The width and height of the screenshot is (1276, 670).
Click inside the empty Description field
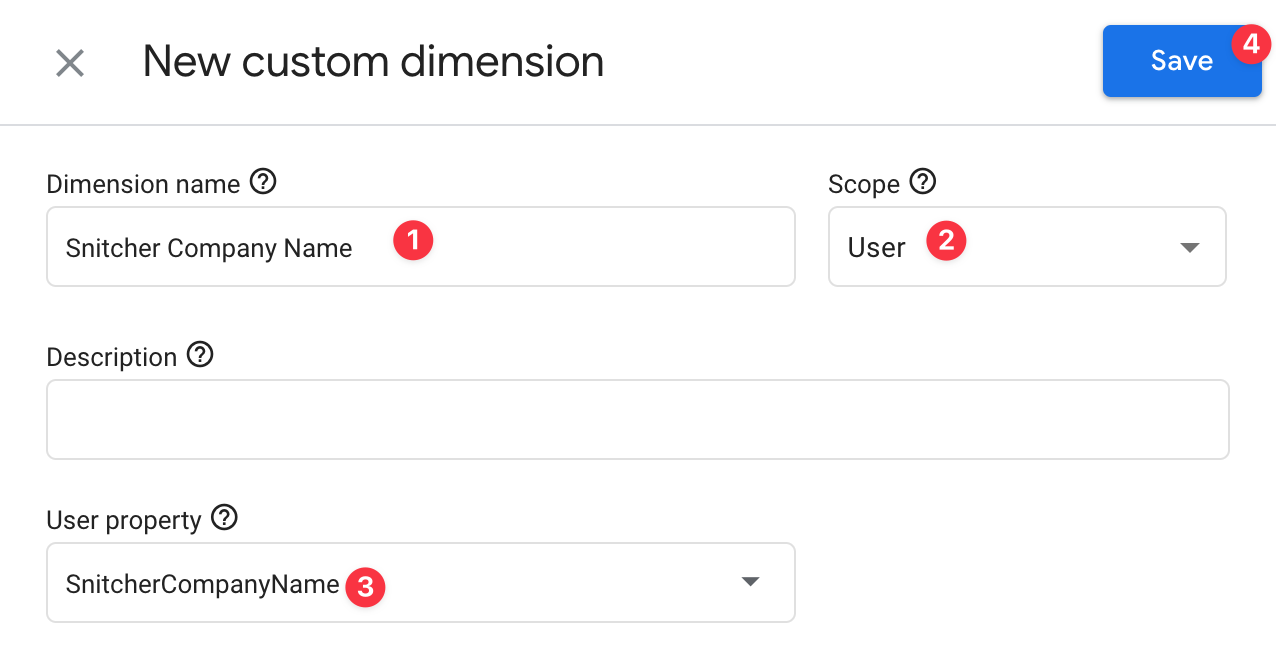click(638, 419)
